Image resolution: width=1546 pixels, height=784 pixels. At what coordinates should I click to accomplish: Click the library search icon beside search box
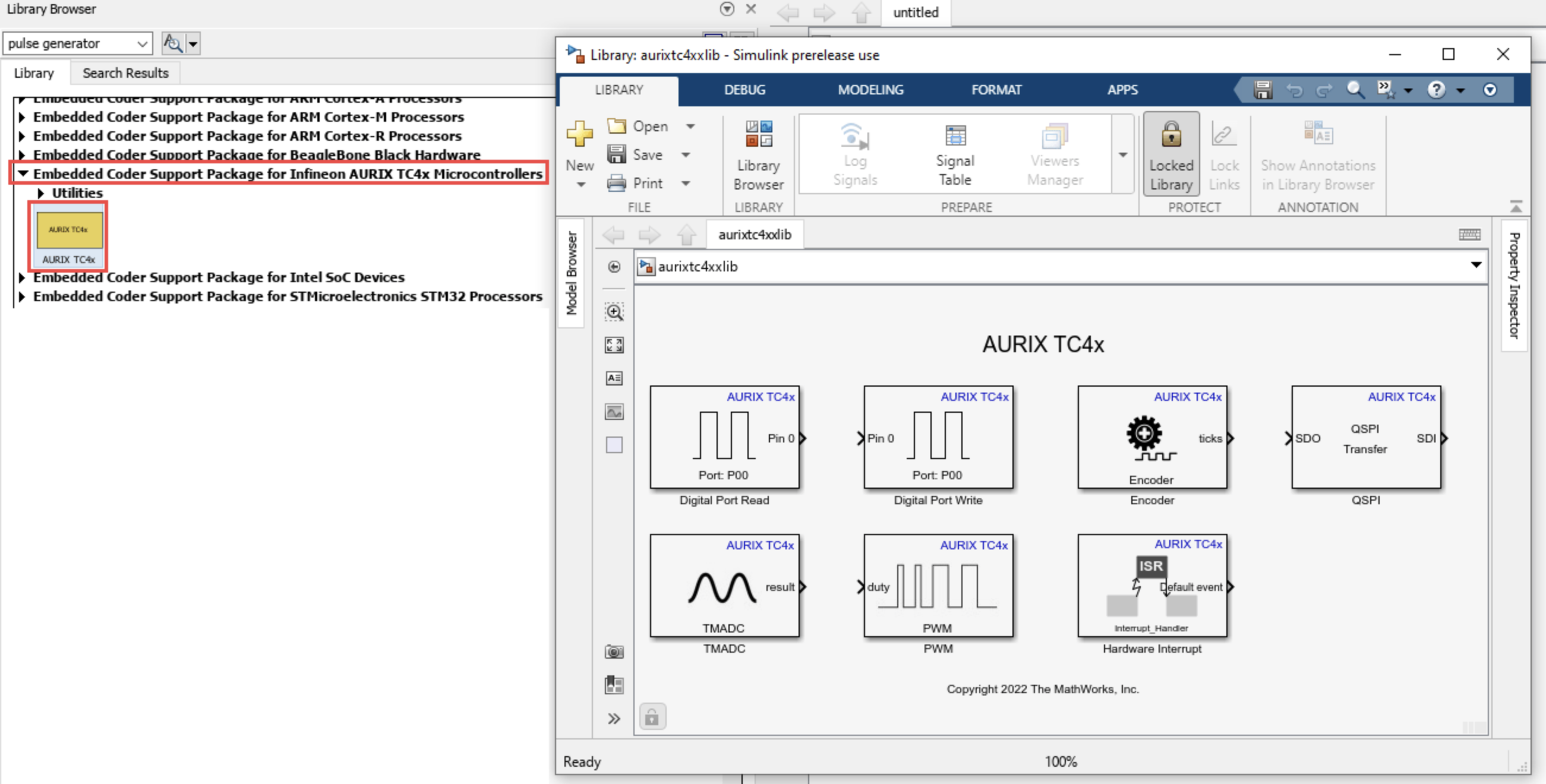point(173,43)
